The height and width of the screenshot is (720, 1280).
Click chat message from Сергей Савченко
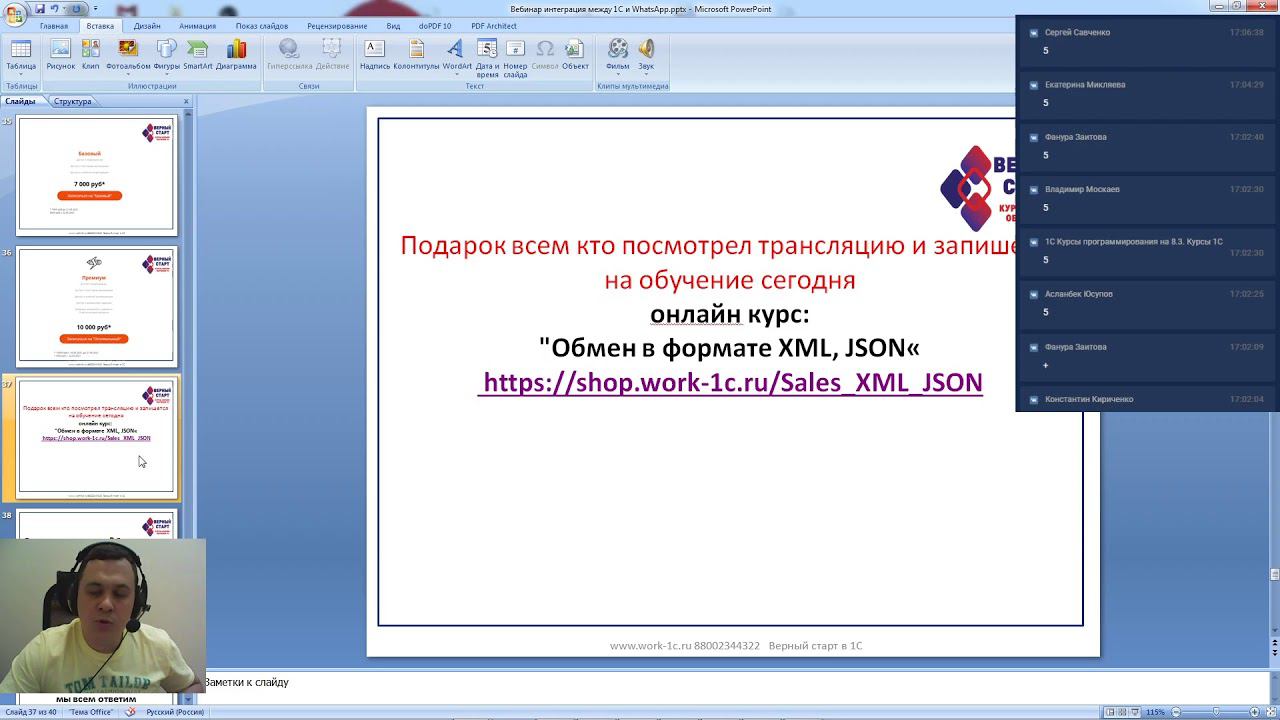tap(1147, 41)
